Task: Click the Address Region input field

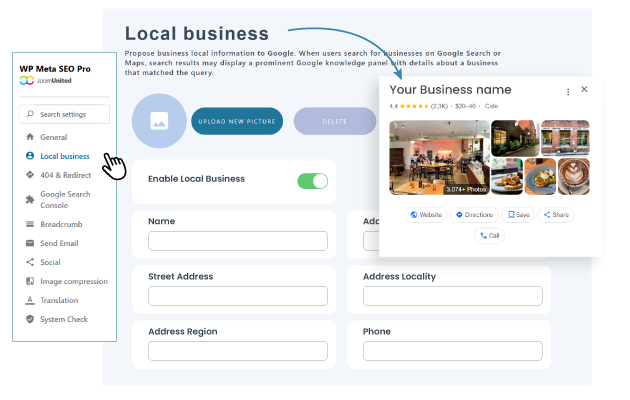Action: pyautogui.click(x=238, y=351)
